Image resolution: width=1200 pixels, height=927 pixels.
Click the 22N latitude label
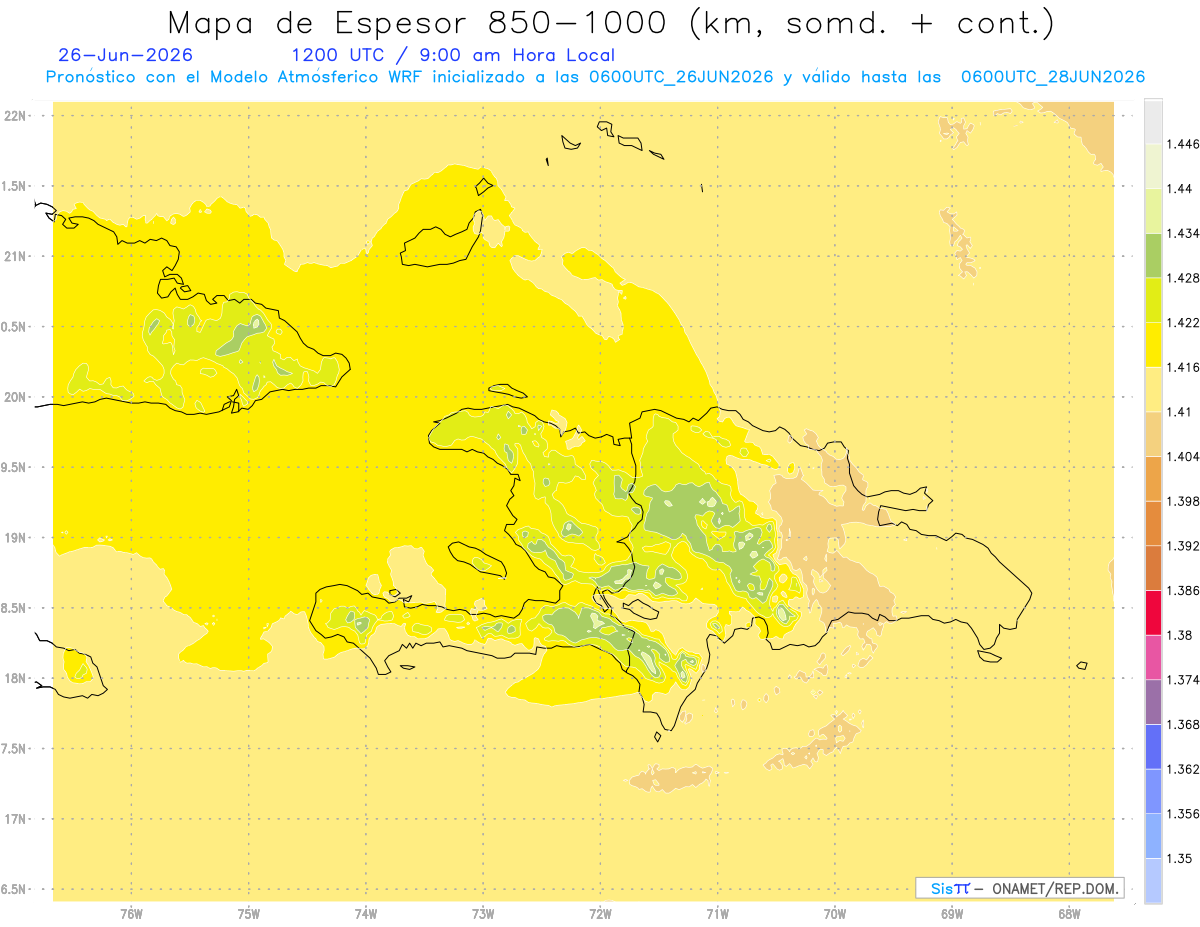coord(17,115)
